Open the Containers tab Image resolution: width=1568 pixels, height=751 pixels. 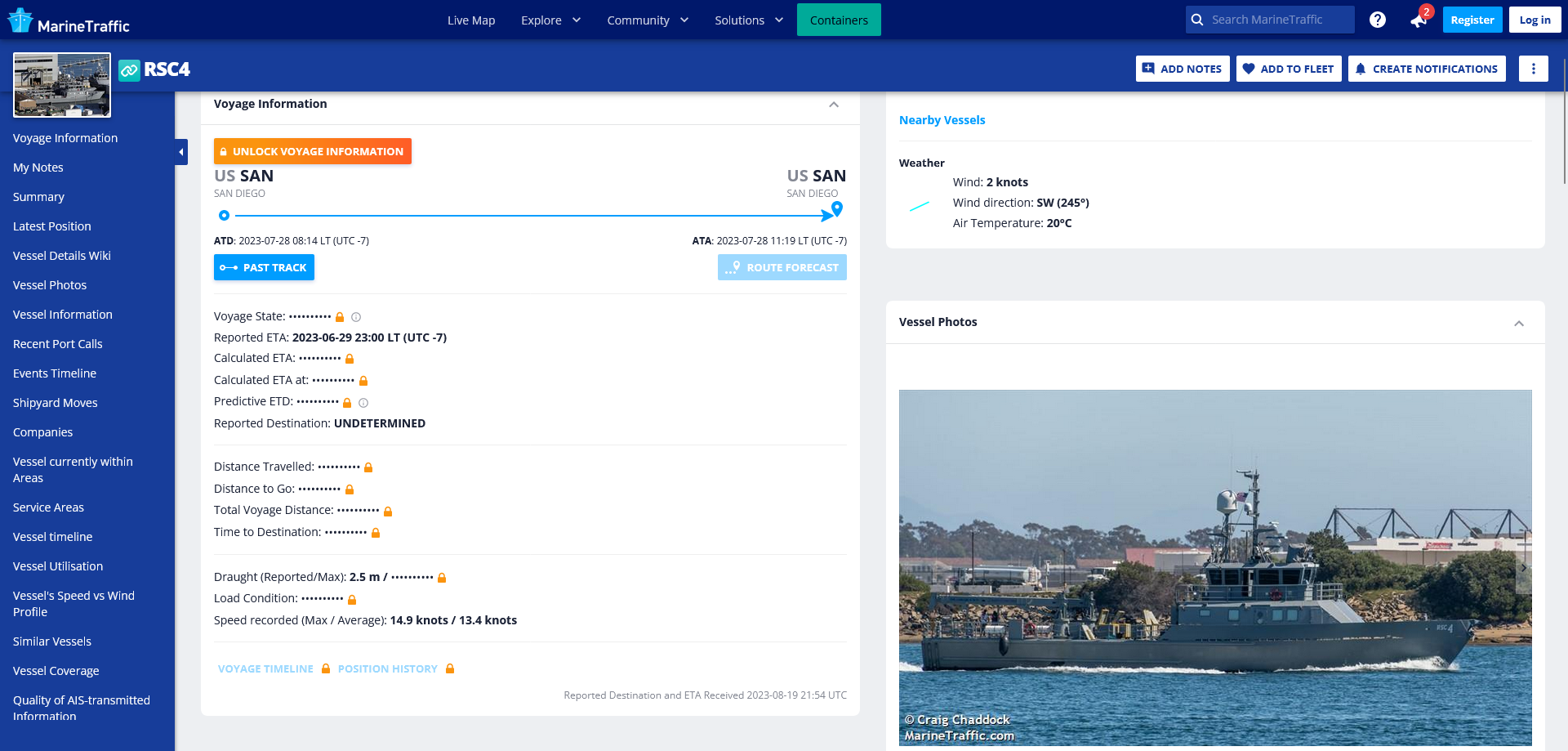[x=839, y=20]
